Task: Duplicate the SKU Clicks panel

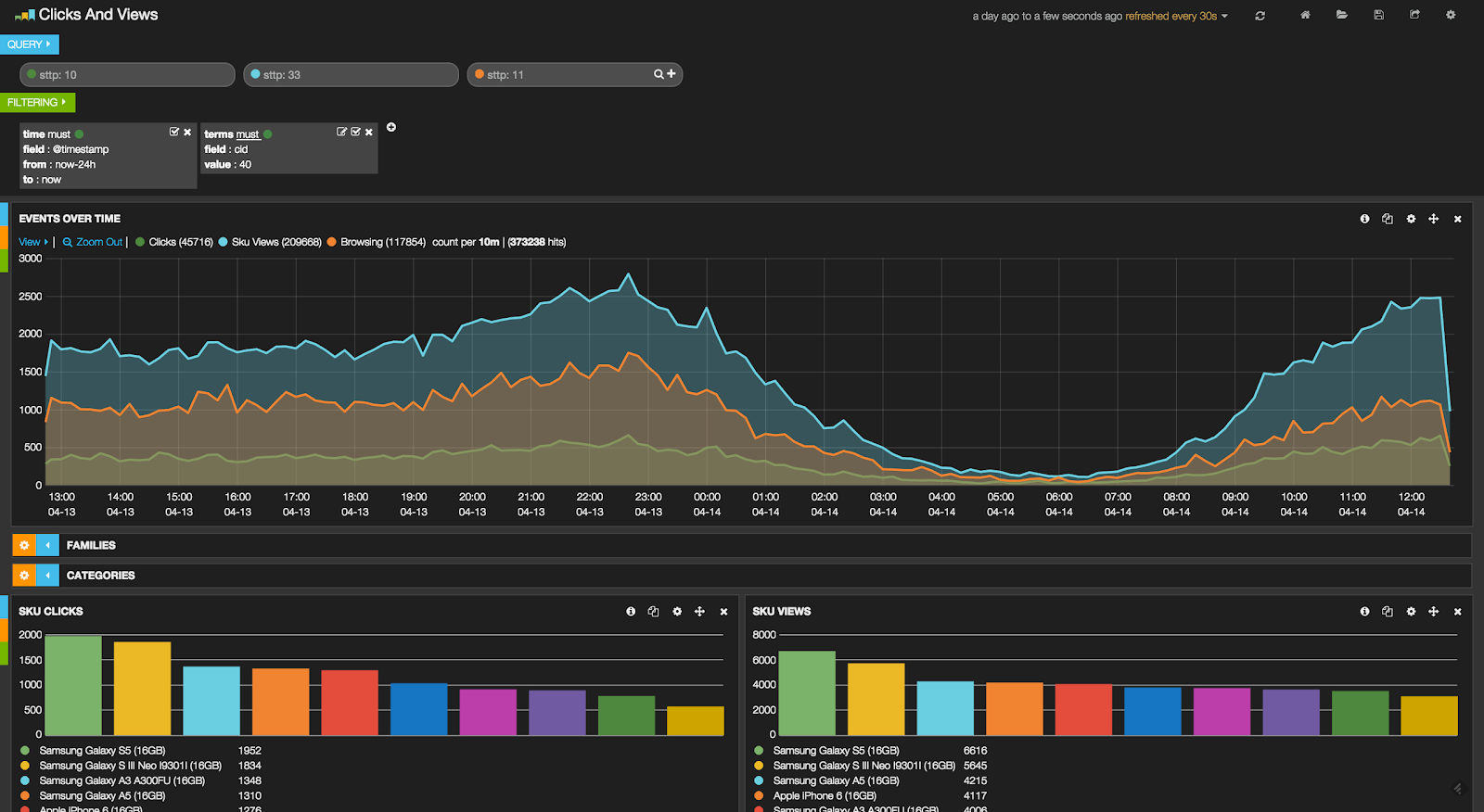Action: point(654,612)
